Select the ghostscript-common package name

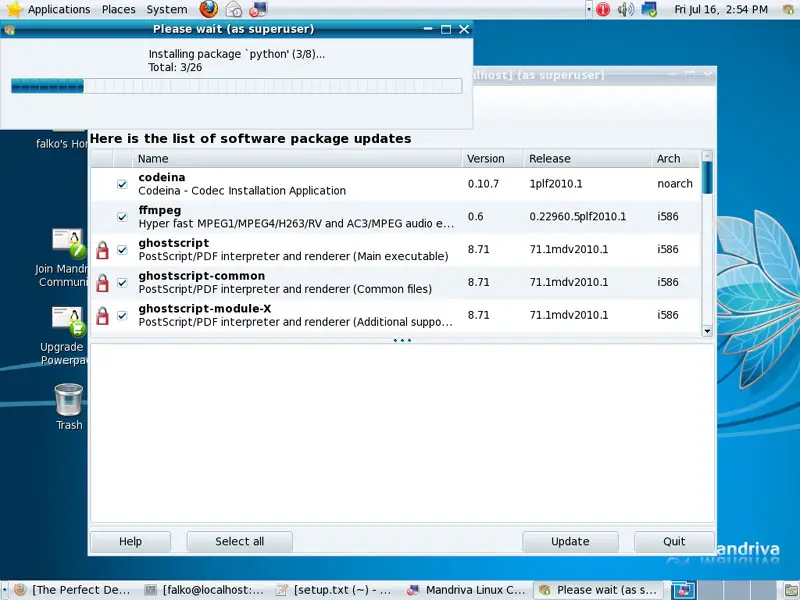click(x=202, y=276)
